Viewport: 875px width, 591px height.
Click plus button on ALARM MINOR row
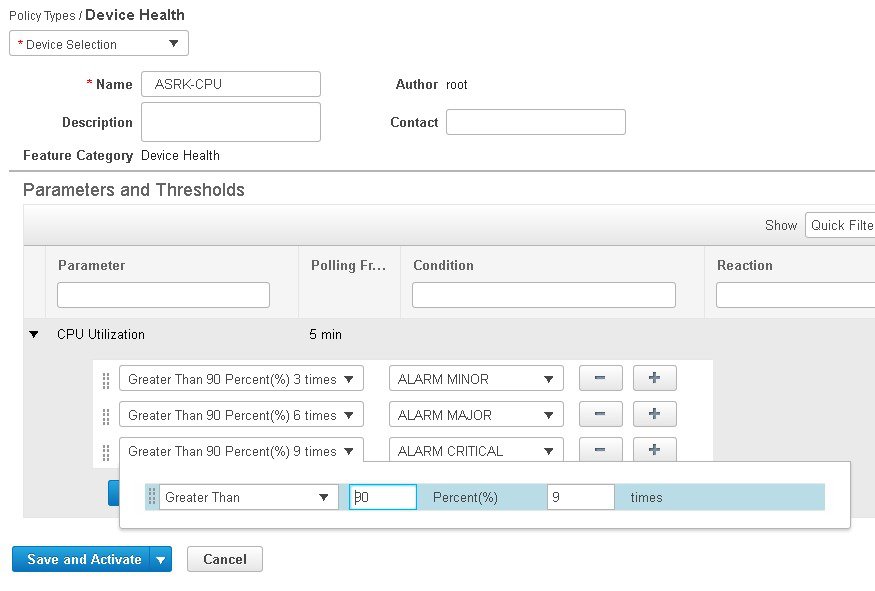[x=655, y=379]
